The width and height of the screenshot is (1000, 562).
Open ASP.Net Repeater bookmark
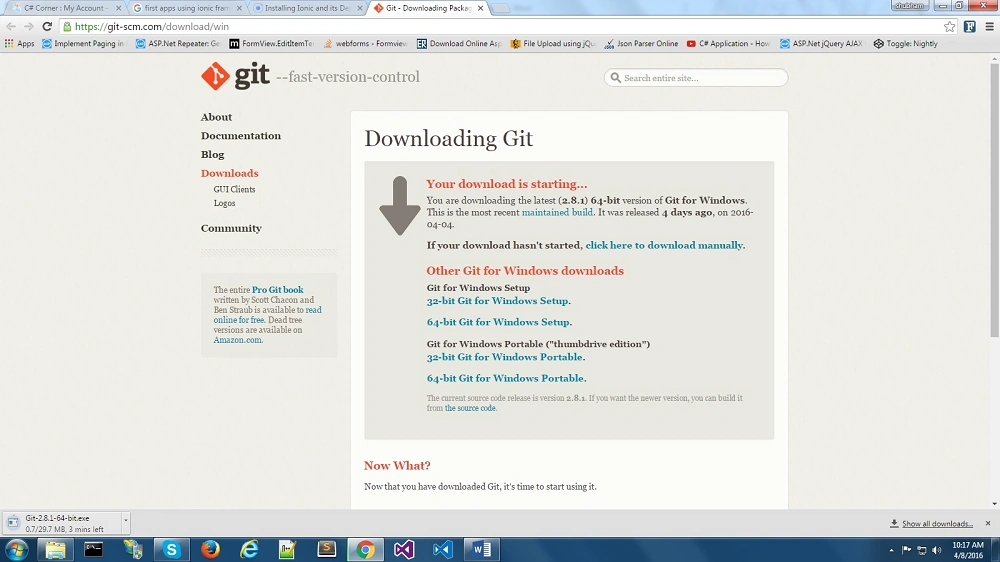pyautogui.click(x=178, y=43)
